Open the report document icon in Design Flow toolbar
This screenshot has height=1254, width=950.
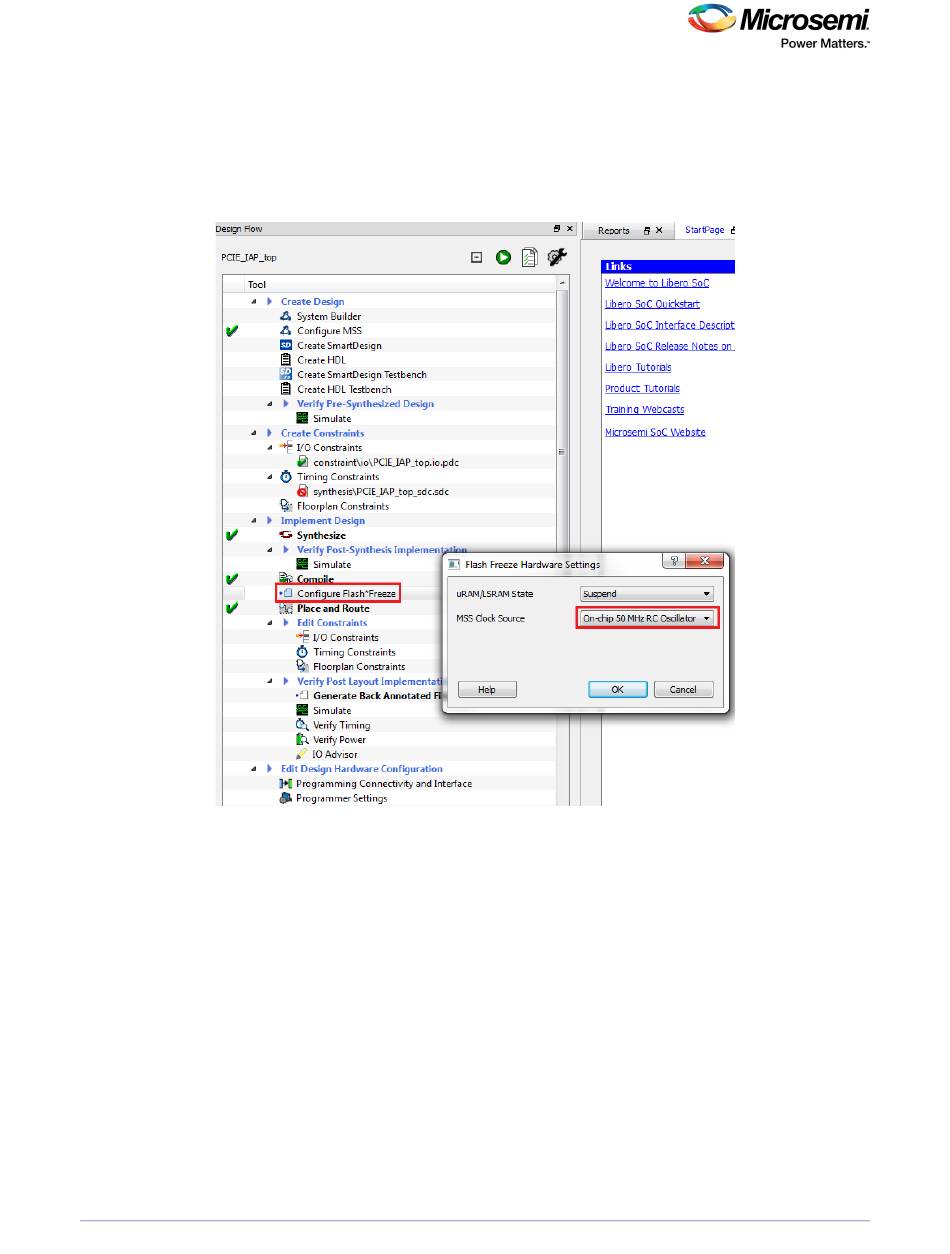tap(530, 257)
